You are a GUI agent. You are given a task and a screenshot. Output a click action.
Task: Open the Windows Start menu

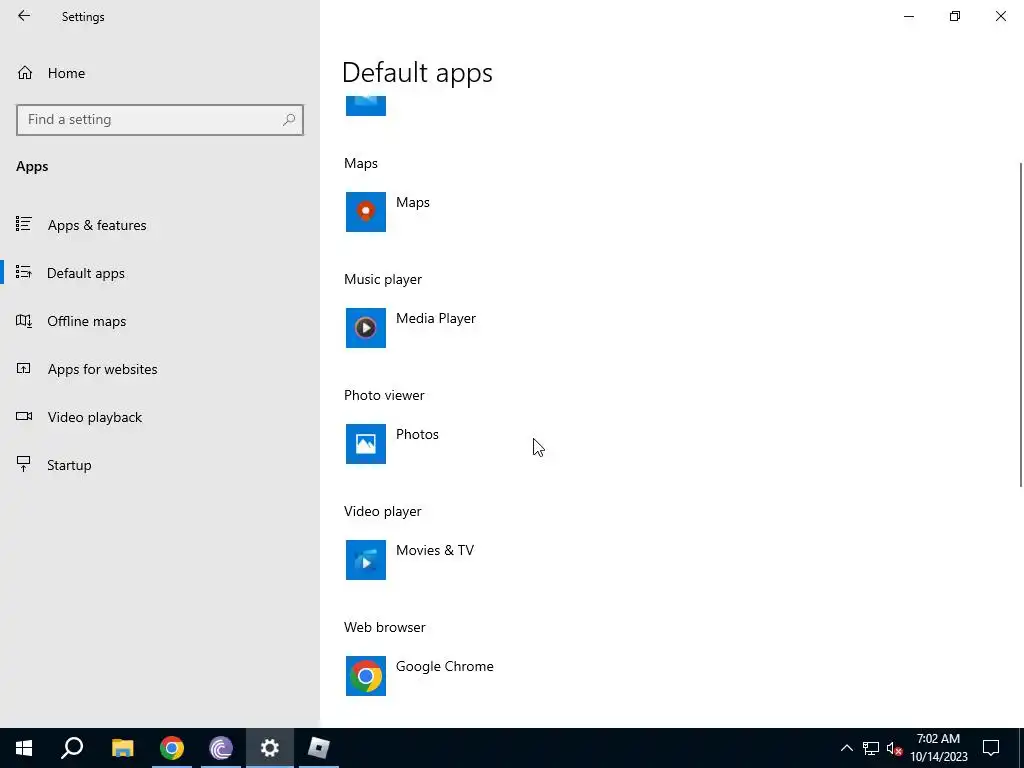[24, 748]
